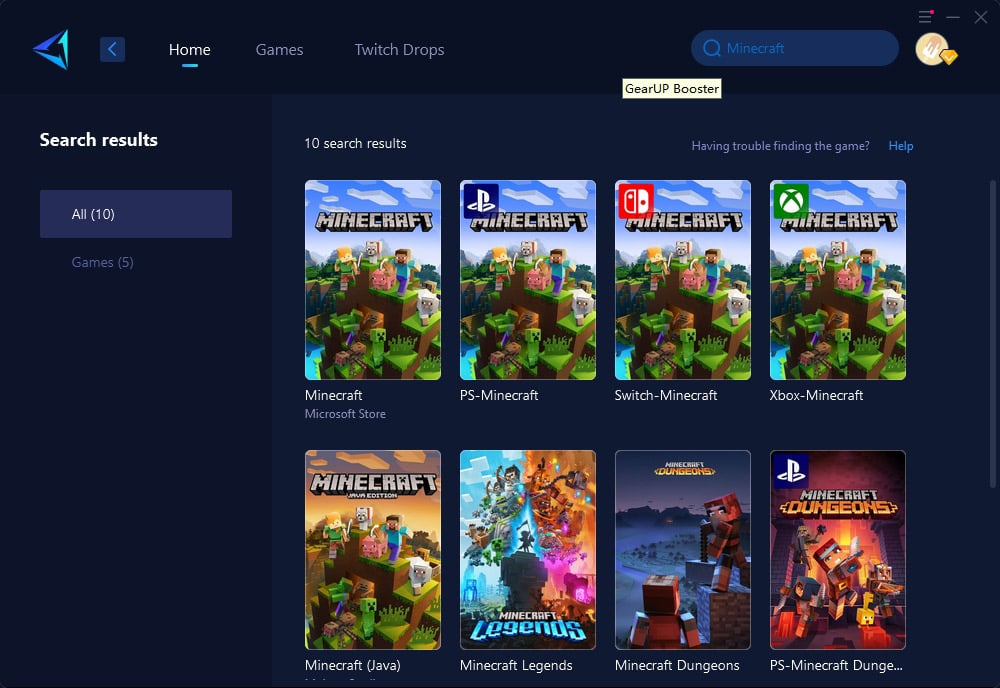Close the GearUP Booster window
This screenshot has width=1000, height=688.
[981, 17]
